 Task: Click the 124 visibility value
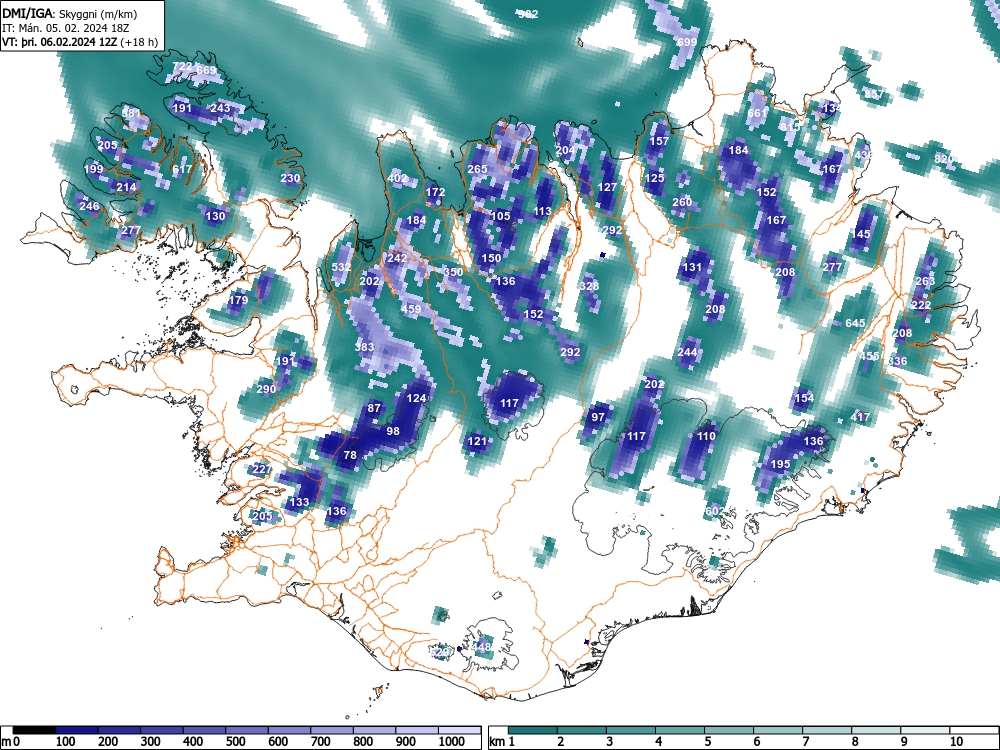[x=416, y=398]
